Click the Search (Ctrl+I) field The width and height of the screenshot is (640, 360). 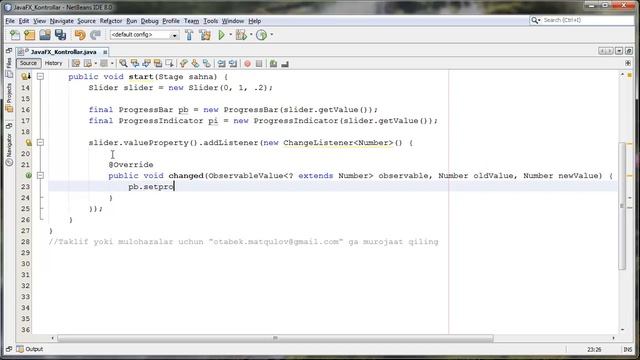pos(582,20)
